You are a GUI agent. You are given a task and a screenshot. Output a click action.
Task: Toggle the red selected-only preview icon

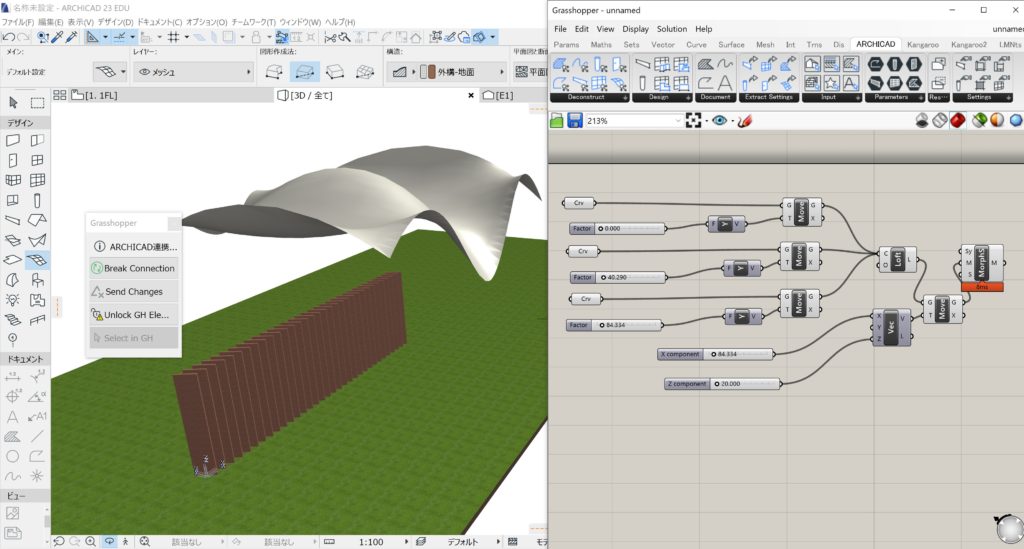tap(958, 121)
